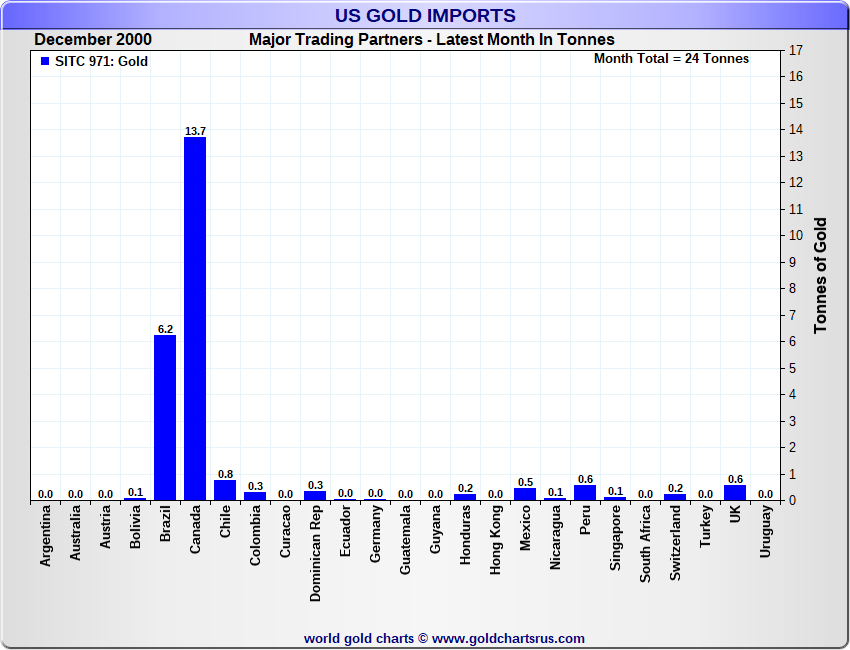Click the Brazil bar at 6.2 tonnes
Viewport: 850px width, 650px height.
point(165,417)
